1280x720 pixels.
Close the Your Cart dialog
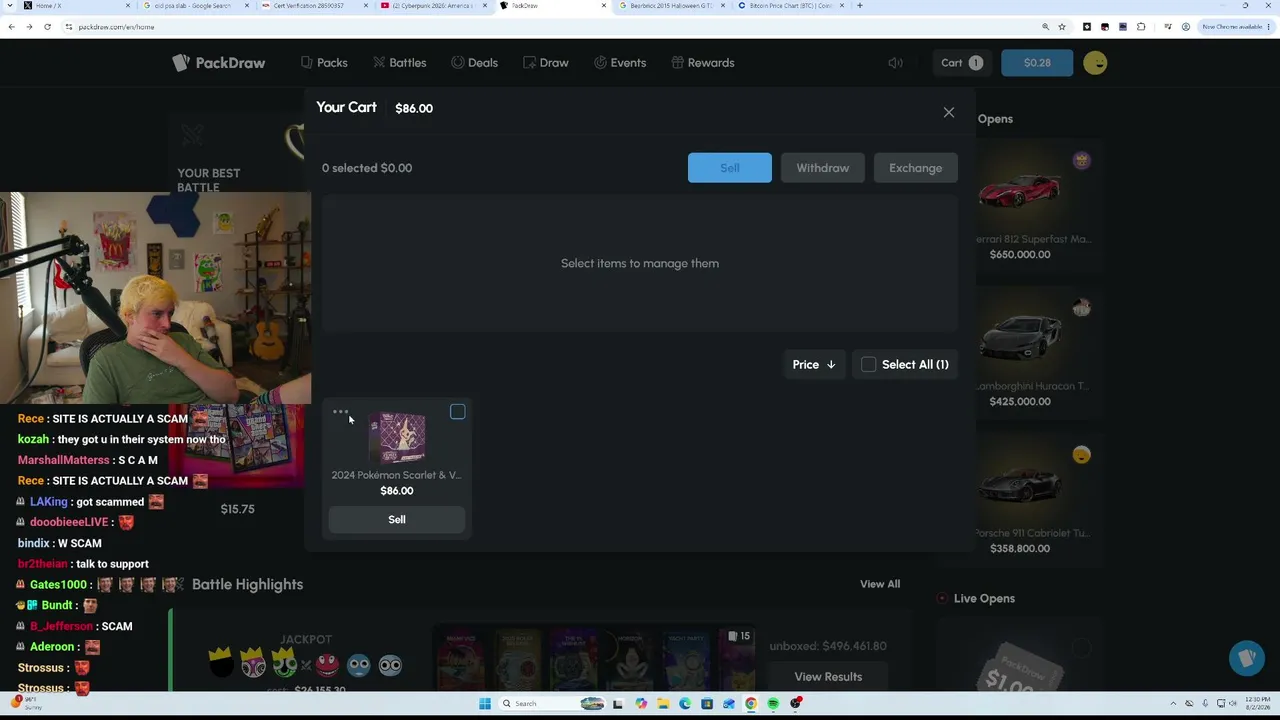pyautogui.click(x=949, y=112)
